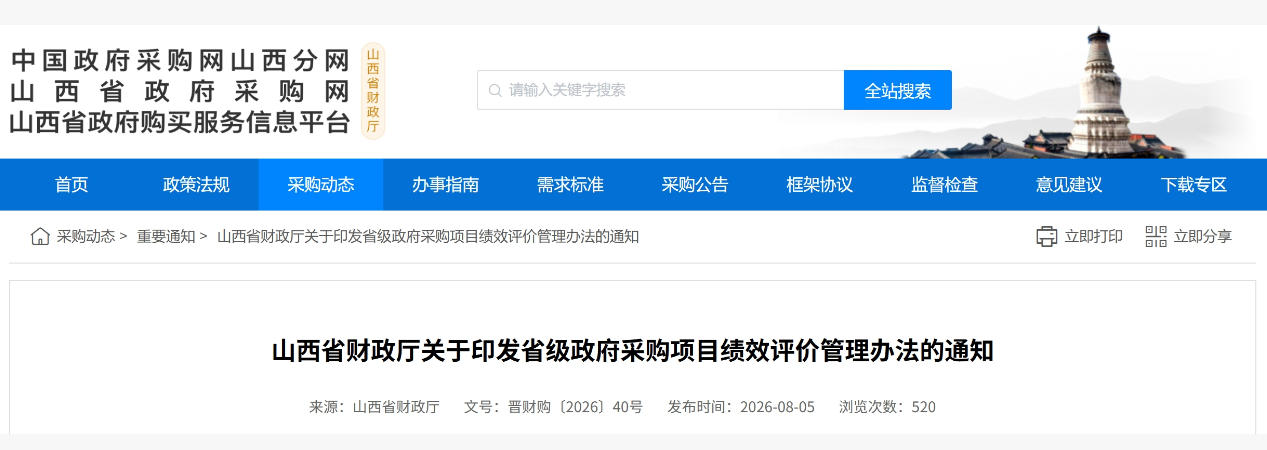The width and height of the screenshot is (1267, 450).
Task: Click 立即分享 link
Action: click(x=1203, y=237)
